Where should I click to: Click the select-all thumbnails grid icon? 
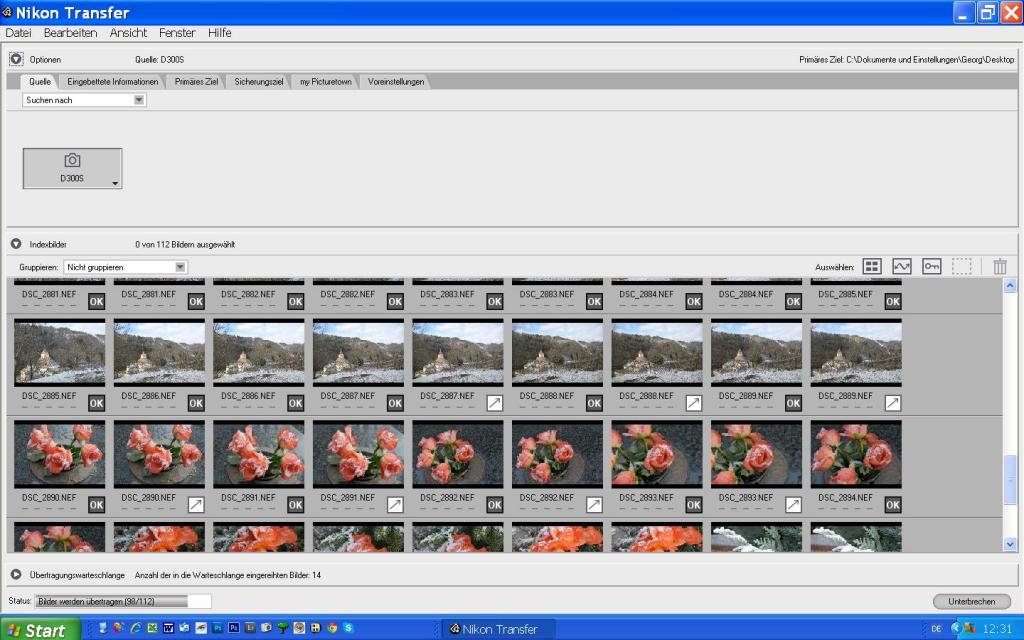(x=872, y=266)
